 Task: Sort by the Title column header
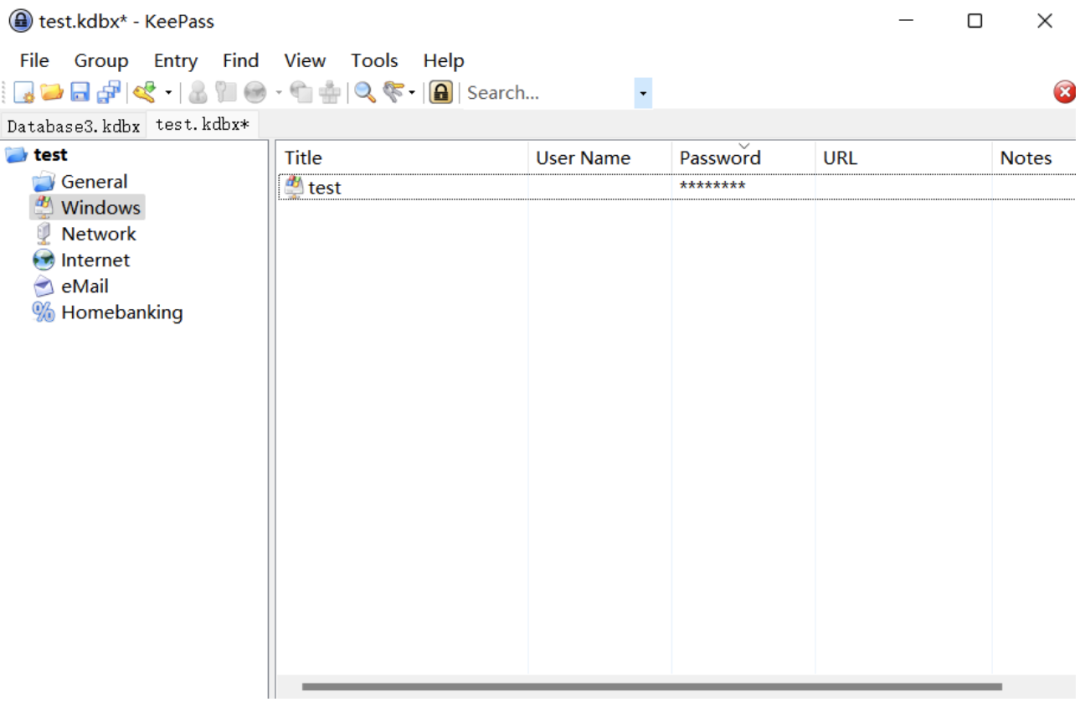402,158
